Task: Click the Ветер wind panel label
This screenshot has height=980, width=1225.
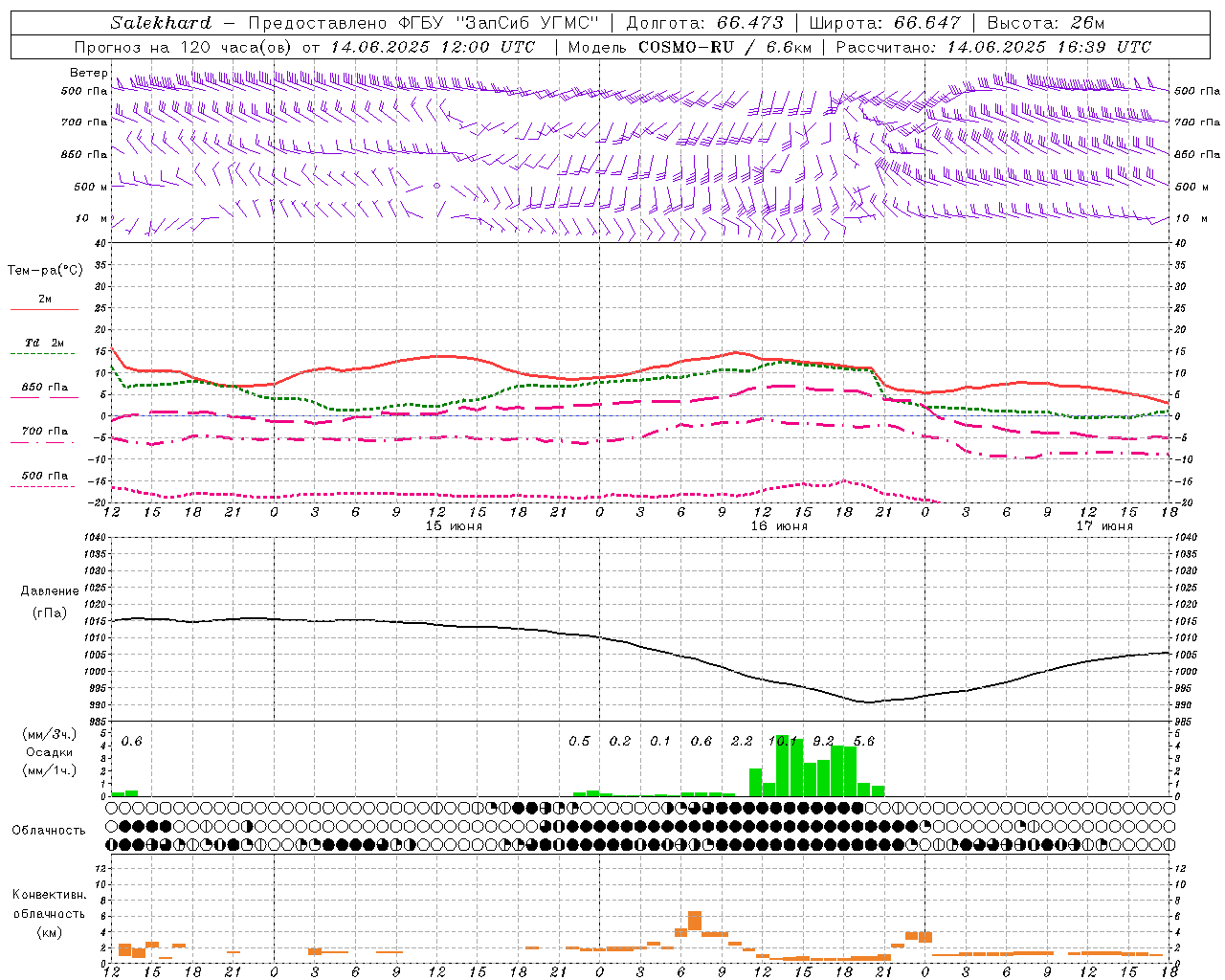Action: 89,73
